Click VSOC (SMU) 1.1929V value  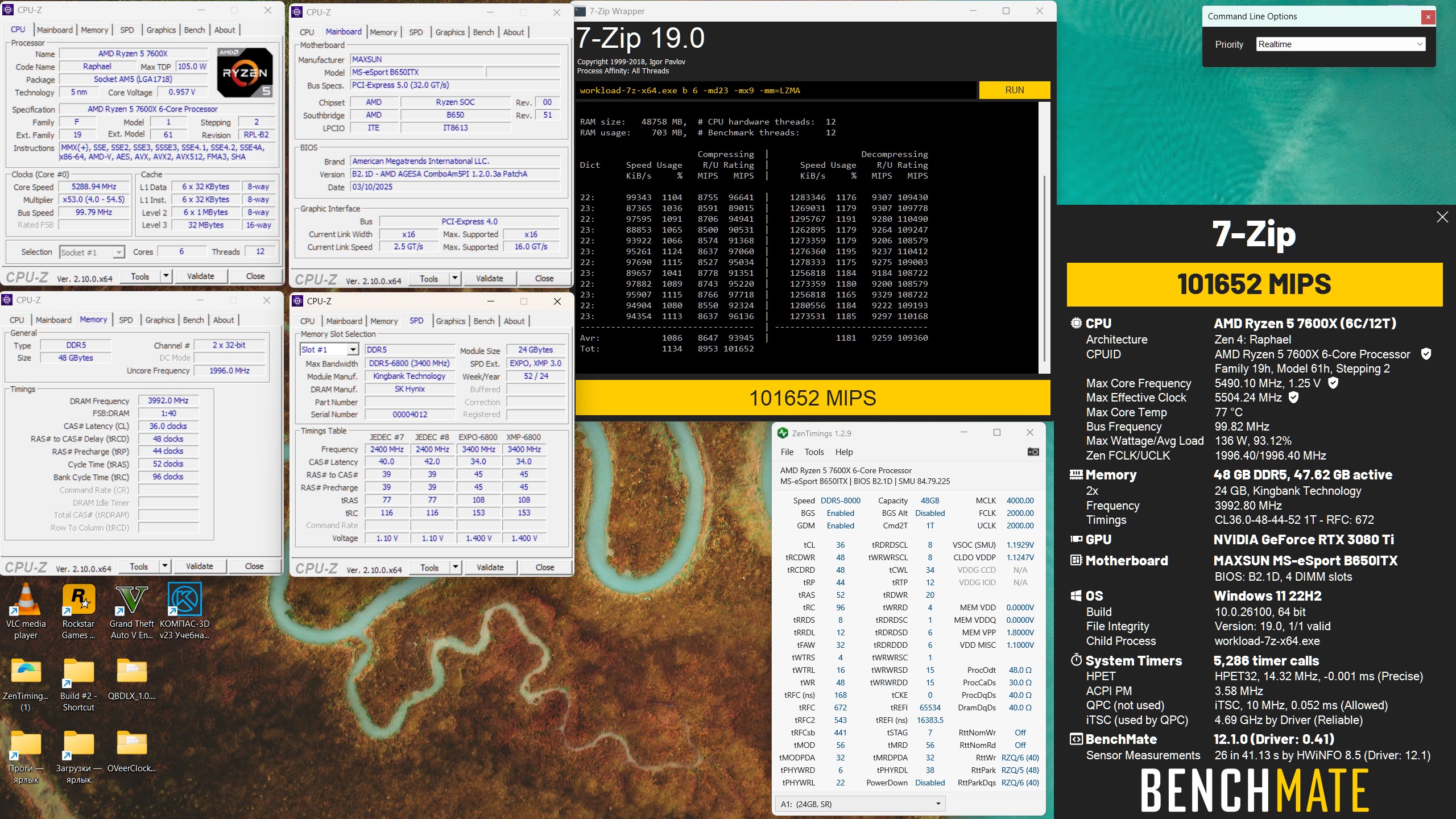point(1020,545)
